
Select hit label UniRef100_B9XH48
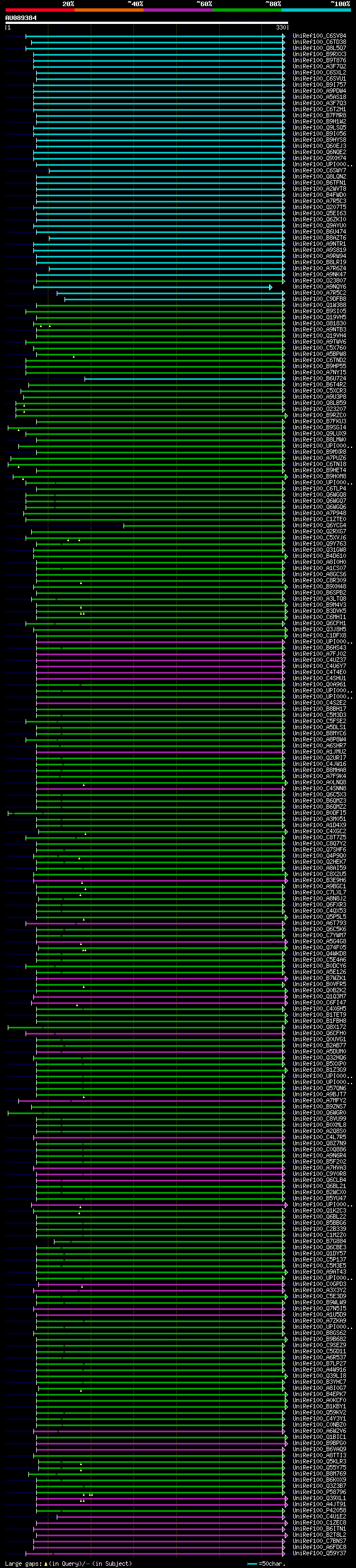tap(319, 586)
